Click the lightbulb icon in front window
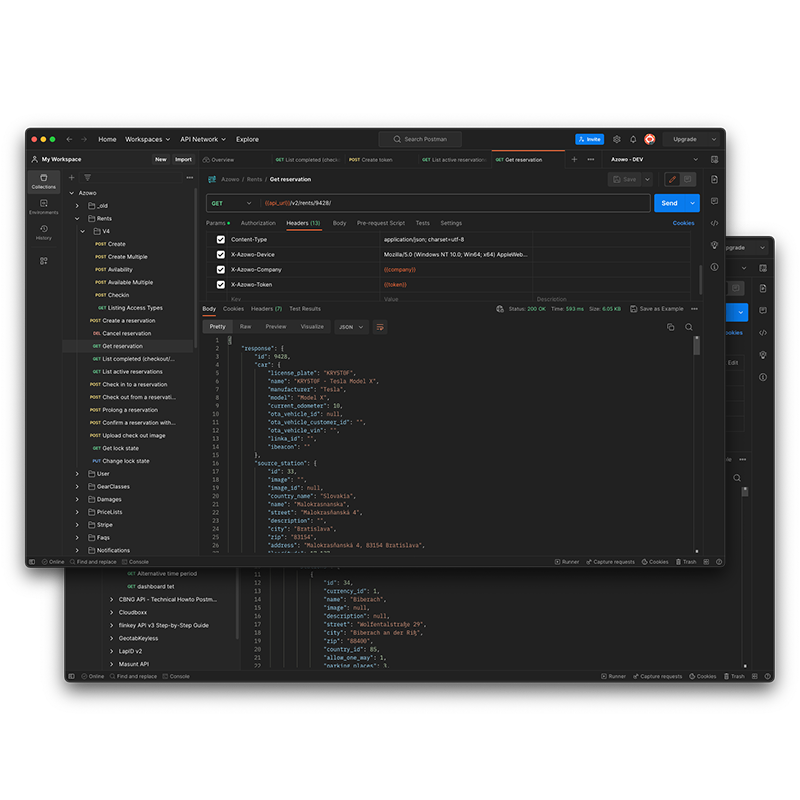 pyautogui.click(x=714, y=245)
